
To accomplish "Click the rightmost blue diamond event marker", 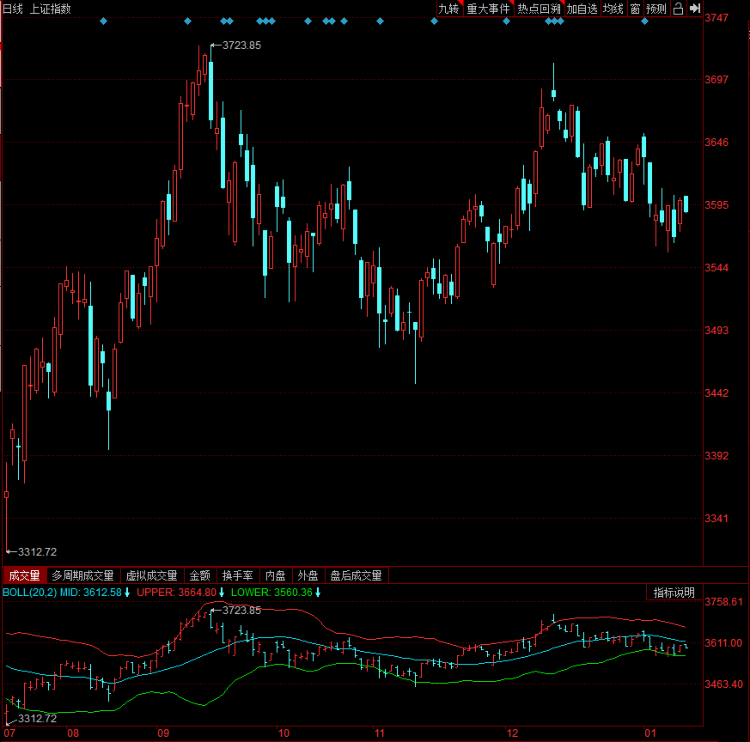I will [644, 20].
